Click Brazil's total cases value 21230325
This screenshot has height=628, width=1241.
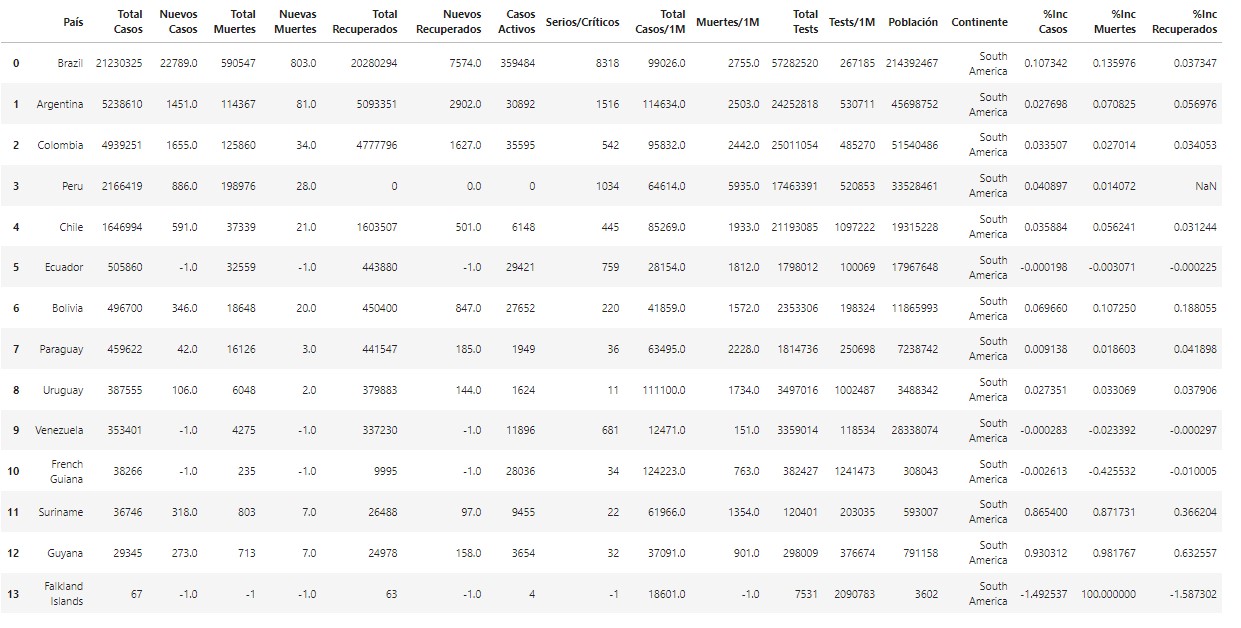pos(119,63)
